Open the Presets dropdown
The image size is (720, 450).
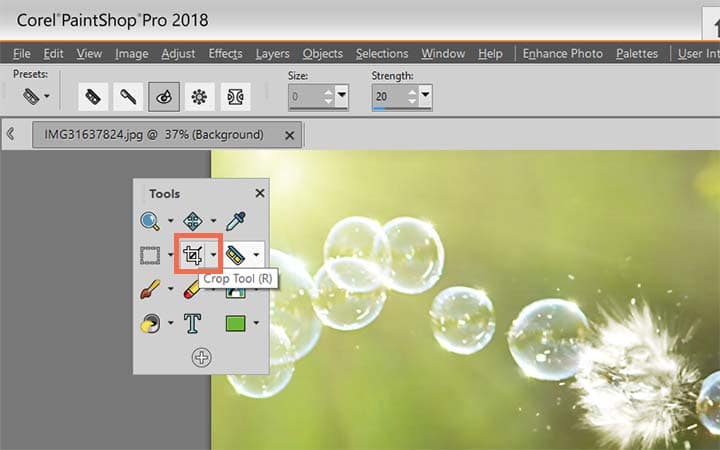(36, 96)
